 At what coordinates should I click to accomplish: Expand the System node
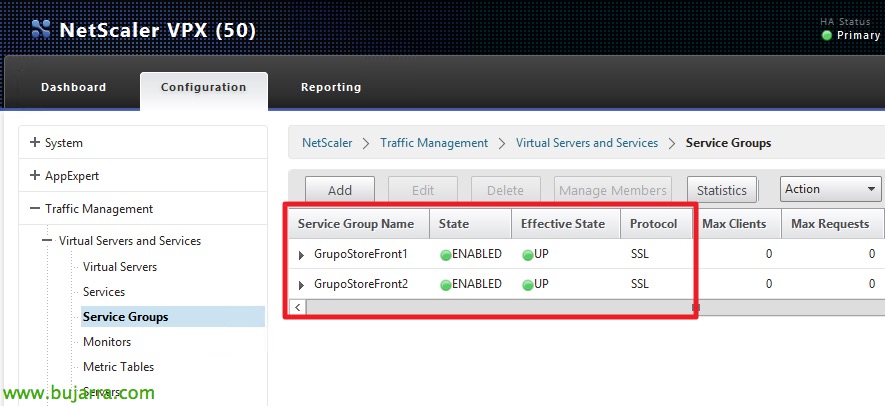[x=35, y=143]
